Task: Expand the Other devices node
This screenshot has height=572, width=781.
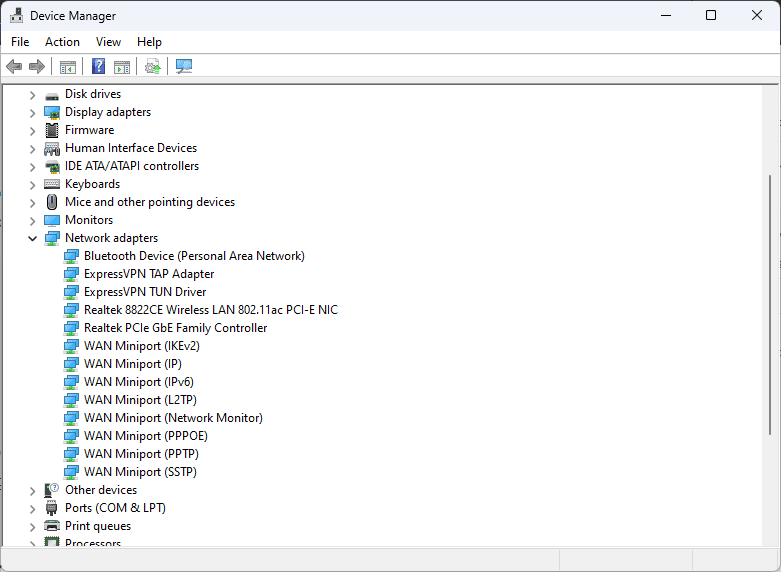Action: point(32,490)
